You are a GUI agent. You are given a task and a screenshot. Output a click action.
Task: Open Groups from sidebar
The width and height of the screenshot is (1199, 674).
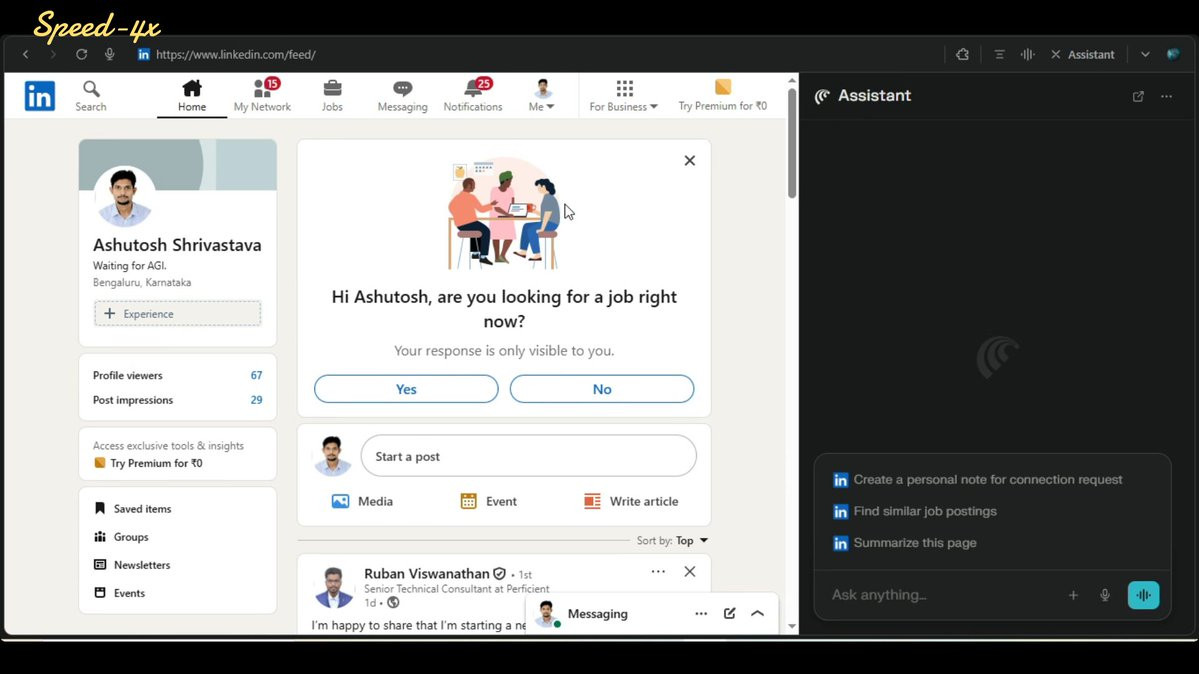pos(121,537)
